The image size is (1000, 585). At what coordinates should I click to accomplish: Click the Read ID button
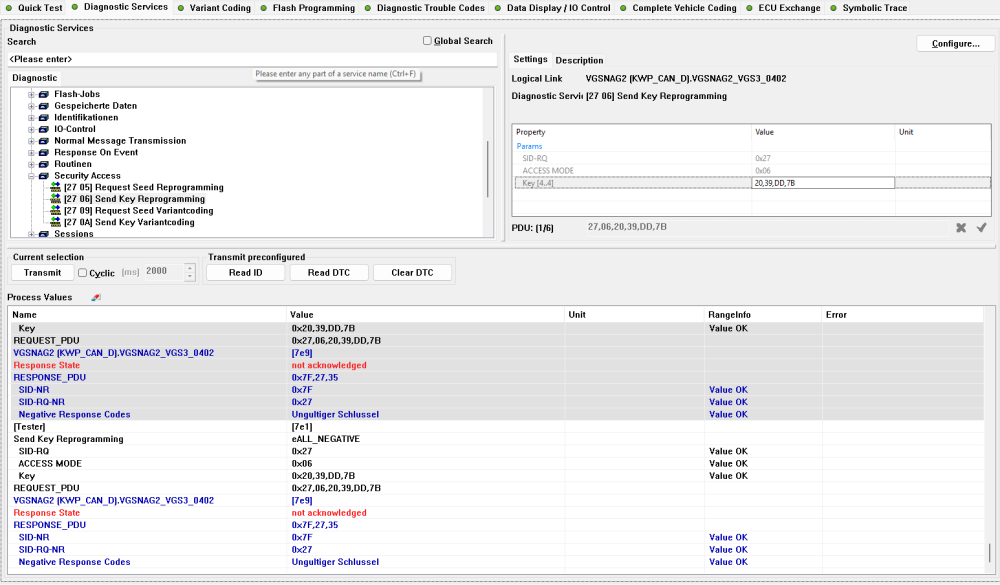[x=246, y=272]
